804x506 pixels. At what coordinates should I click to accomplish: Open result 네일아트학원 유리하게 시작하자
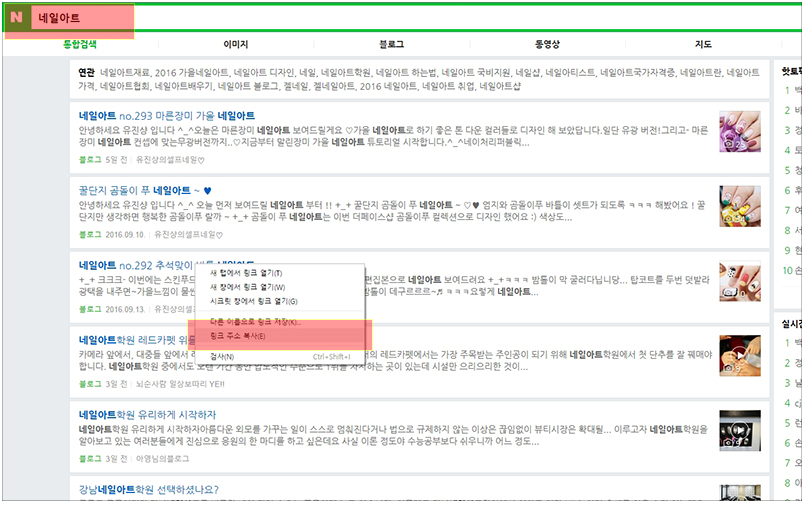click(x=147, y=415)
